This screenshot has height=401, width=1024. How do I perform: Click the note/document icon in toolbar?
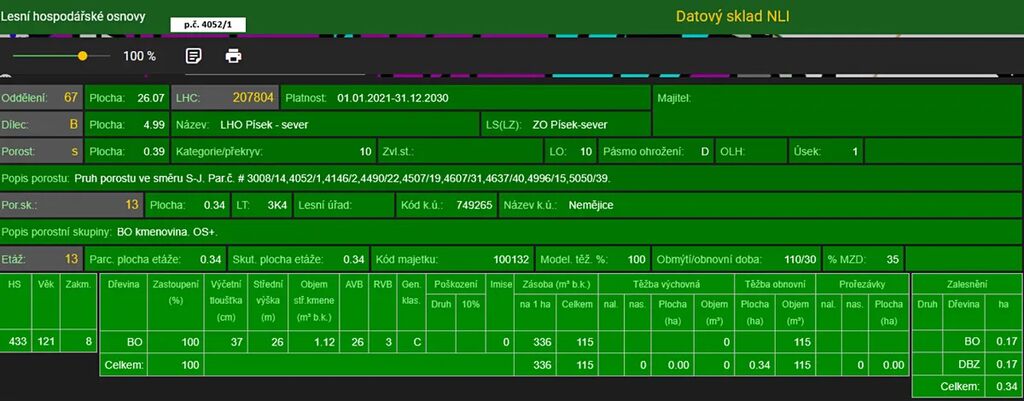pos(194,56)
